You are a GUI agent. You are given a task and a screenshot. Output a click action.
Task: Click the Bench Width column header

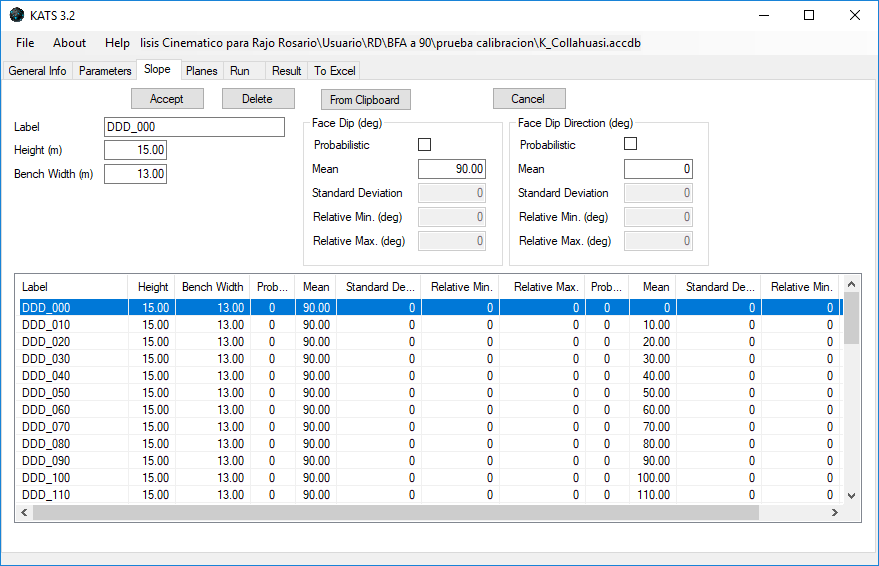tap(212, 287)
